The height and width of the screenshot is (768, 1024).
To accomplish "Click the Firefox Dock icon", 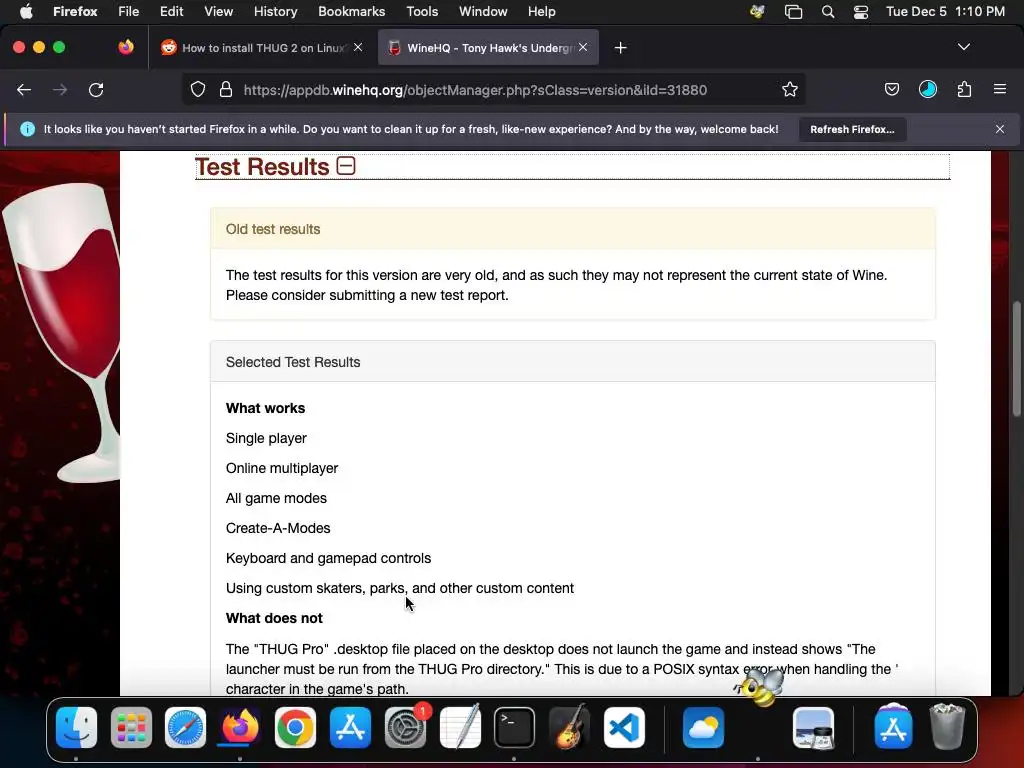I will 240,727.
